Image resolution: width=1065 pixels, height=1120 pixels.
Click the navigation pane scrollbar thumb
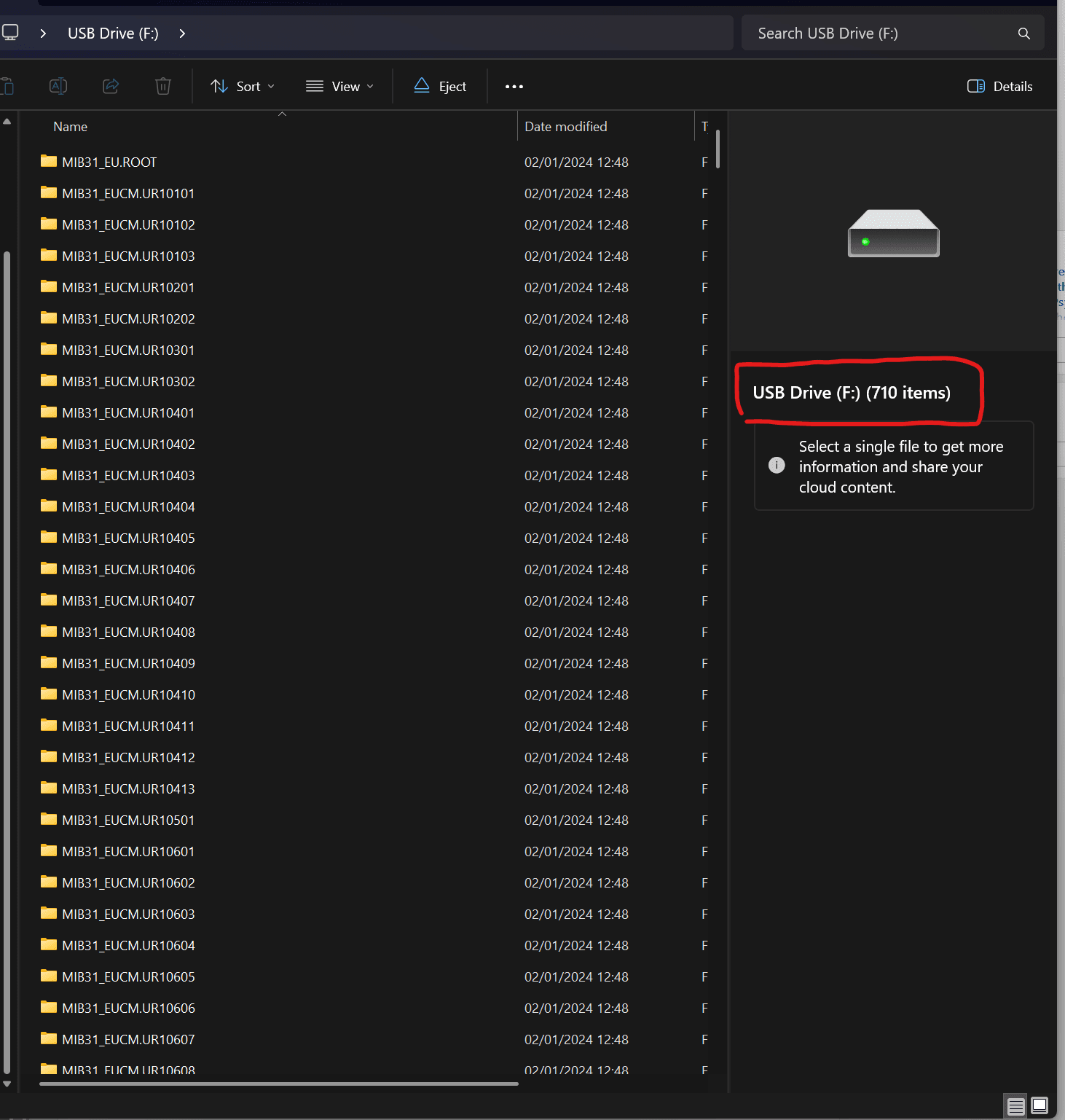pos(7,662)
